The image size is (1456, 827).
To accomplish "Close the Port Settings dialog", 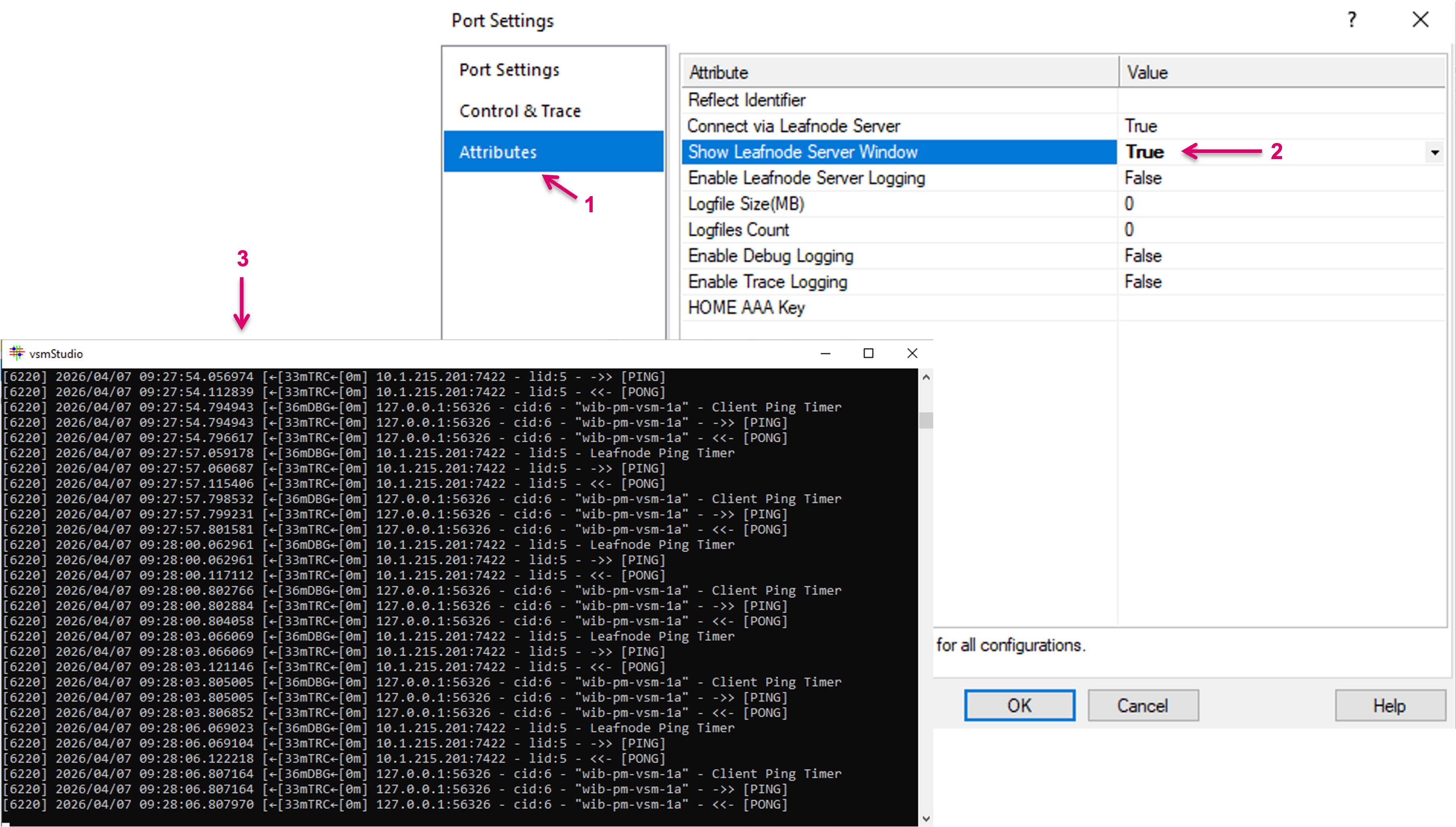I will coord(1420,20).
